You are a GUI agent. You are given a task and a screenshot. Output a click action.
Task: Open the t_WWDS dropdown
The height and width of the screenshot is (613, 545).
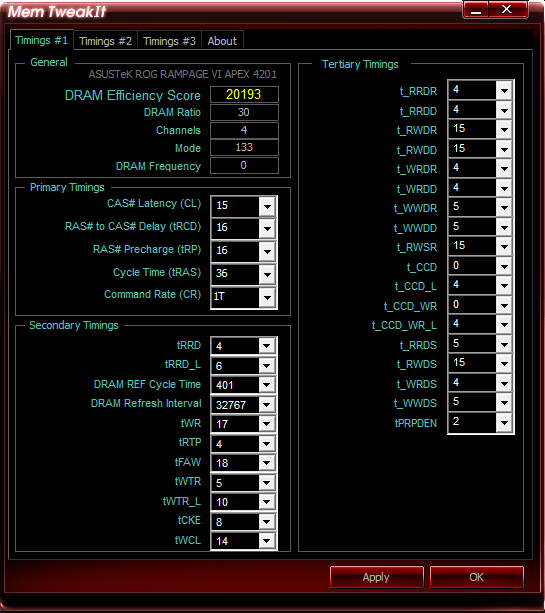coord(504,403)
